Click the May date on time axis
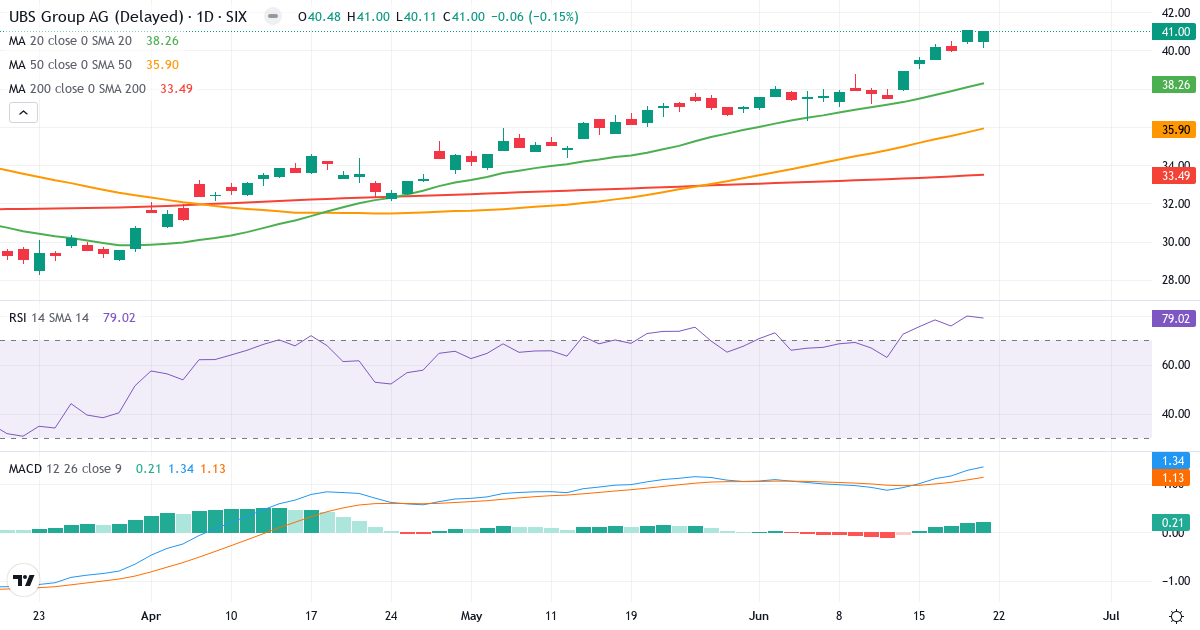The image size is (1200, 630). [471, 615]
